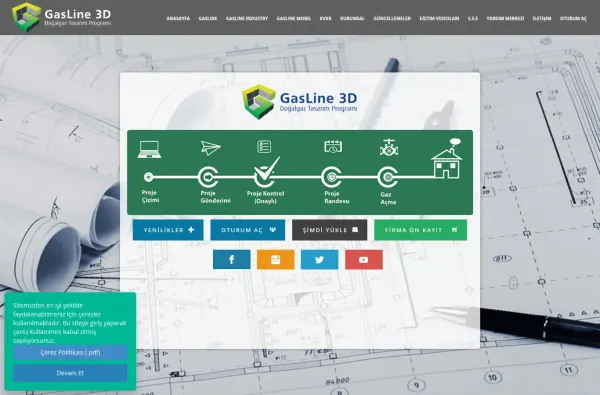Viewport: 600px width, 395px height.
Task: Click the Proje Randevu label
Action: [337, 197]
